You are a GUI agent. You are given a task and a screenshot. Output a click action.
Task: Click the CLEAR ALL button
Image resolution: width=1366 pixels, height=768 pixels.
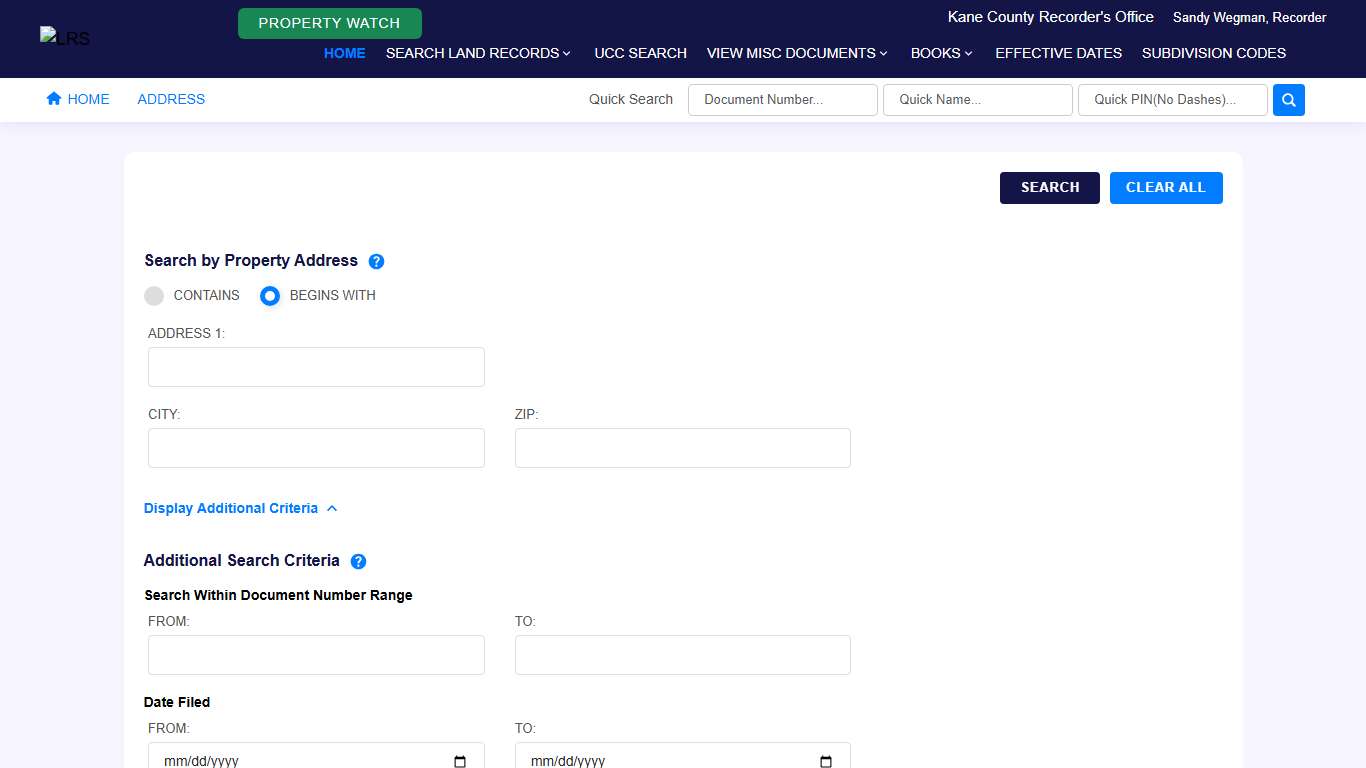coord(1165,188)
